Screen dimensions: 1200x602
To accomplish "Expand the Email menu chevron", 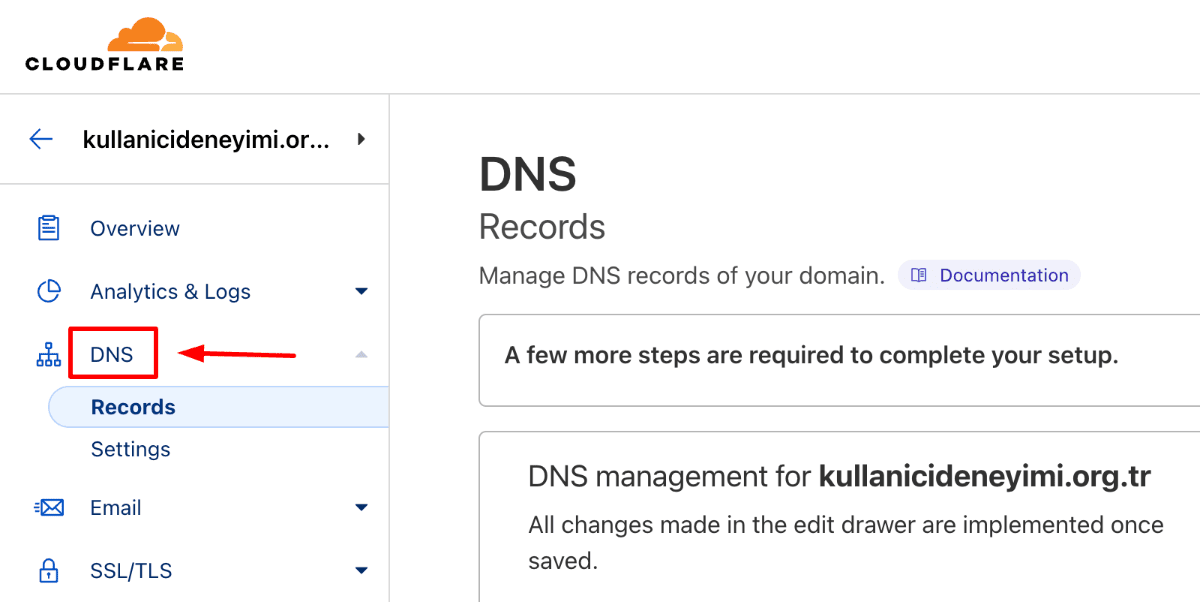I will tap(361, 507).
